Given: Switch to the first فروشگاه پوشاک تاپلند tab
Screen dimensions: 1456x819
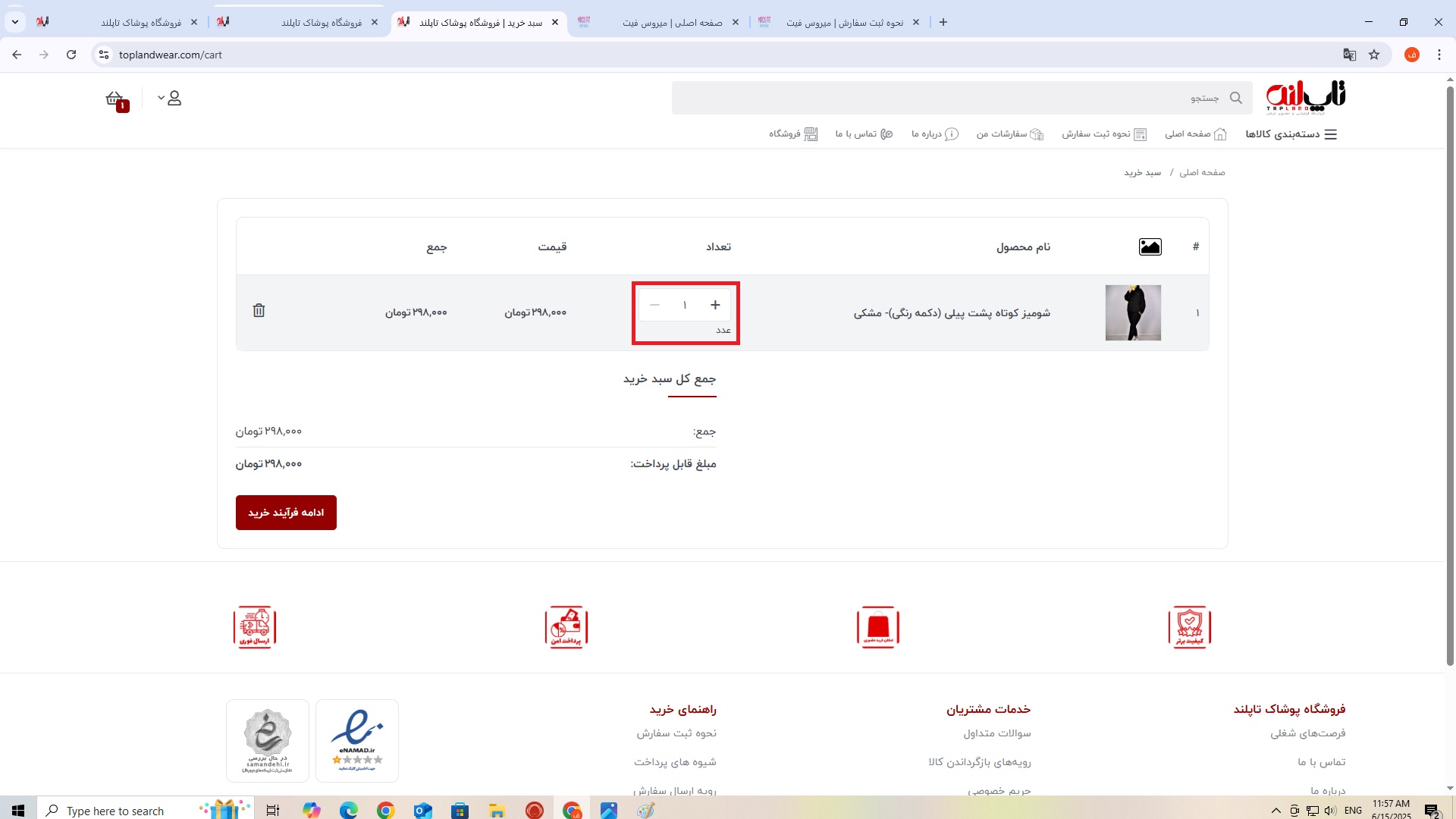Looking at the screenshot, I should [x=118, y=23].
